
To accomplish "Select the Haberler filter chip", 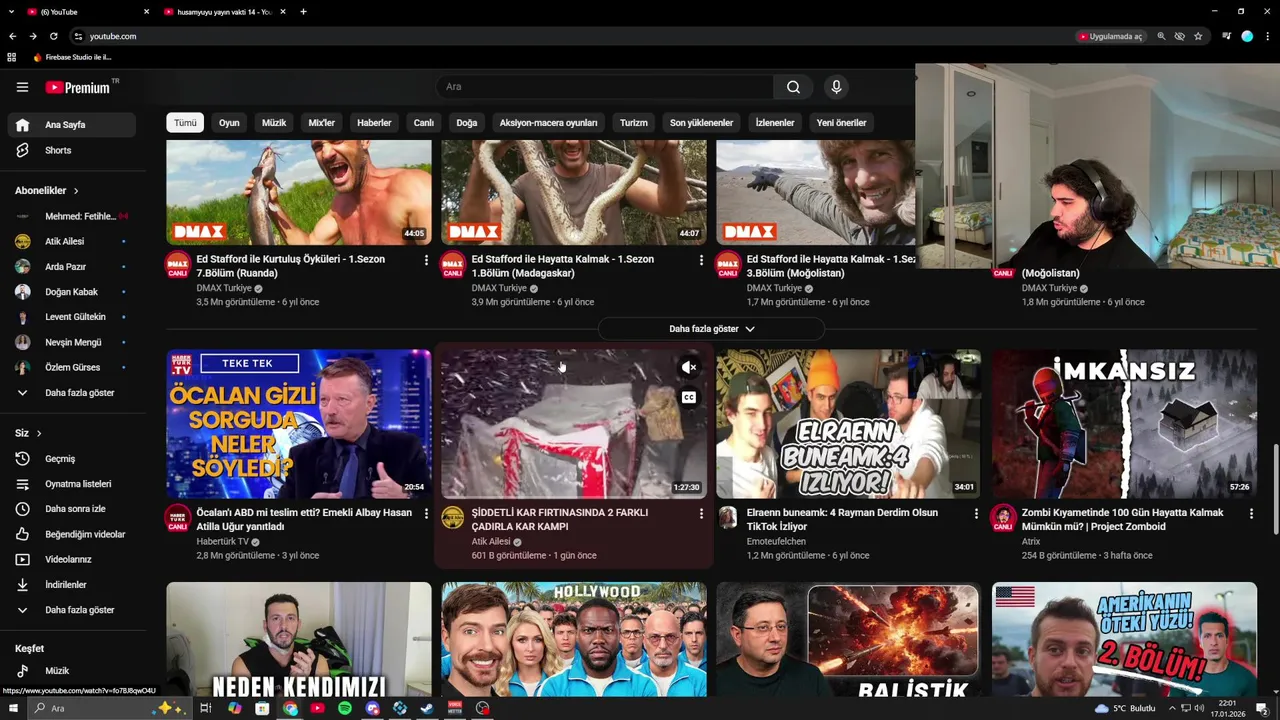I will tap(374, 123).
